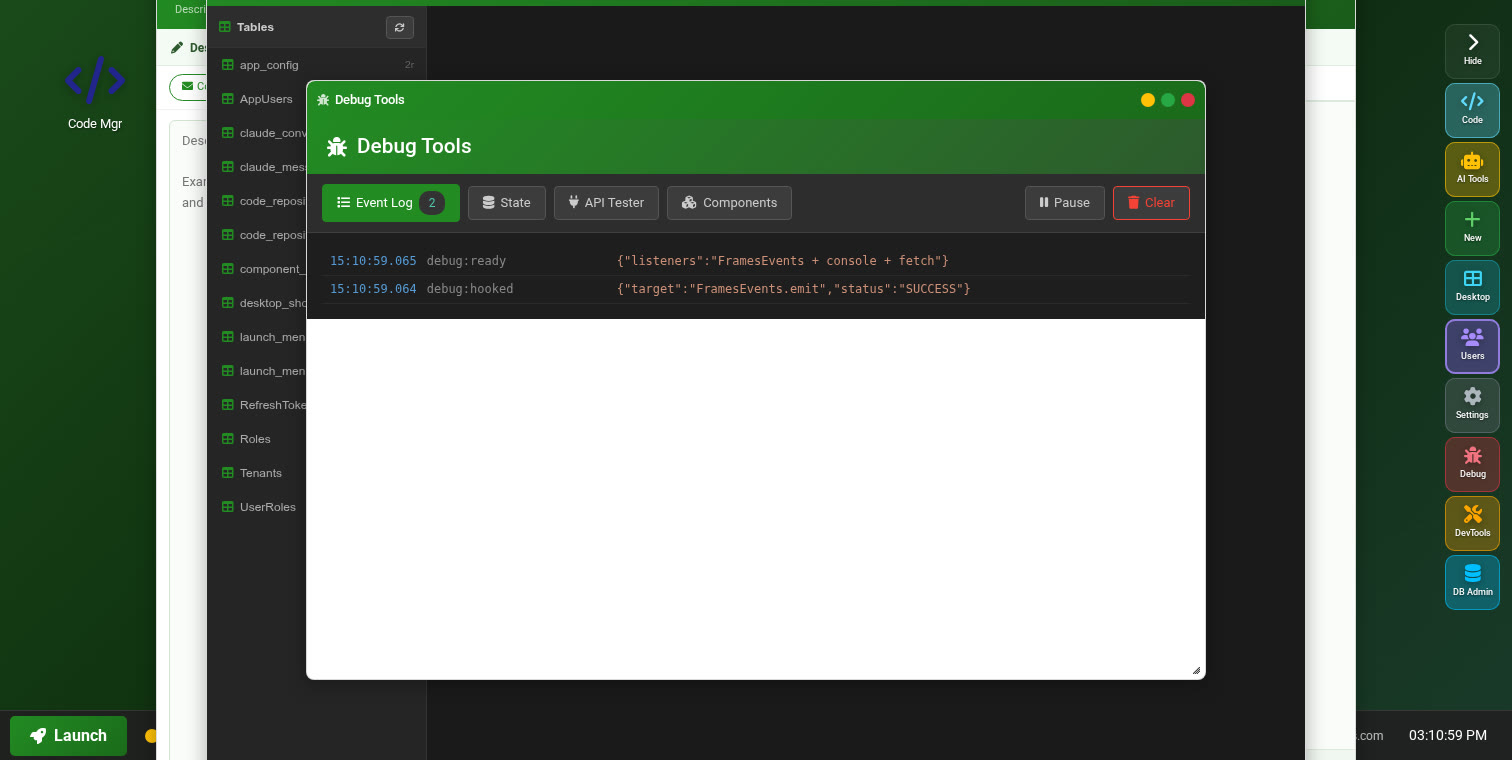Open the API Tester tab
Viewport: 1512px width, 760px height.
click(606, 203)
